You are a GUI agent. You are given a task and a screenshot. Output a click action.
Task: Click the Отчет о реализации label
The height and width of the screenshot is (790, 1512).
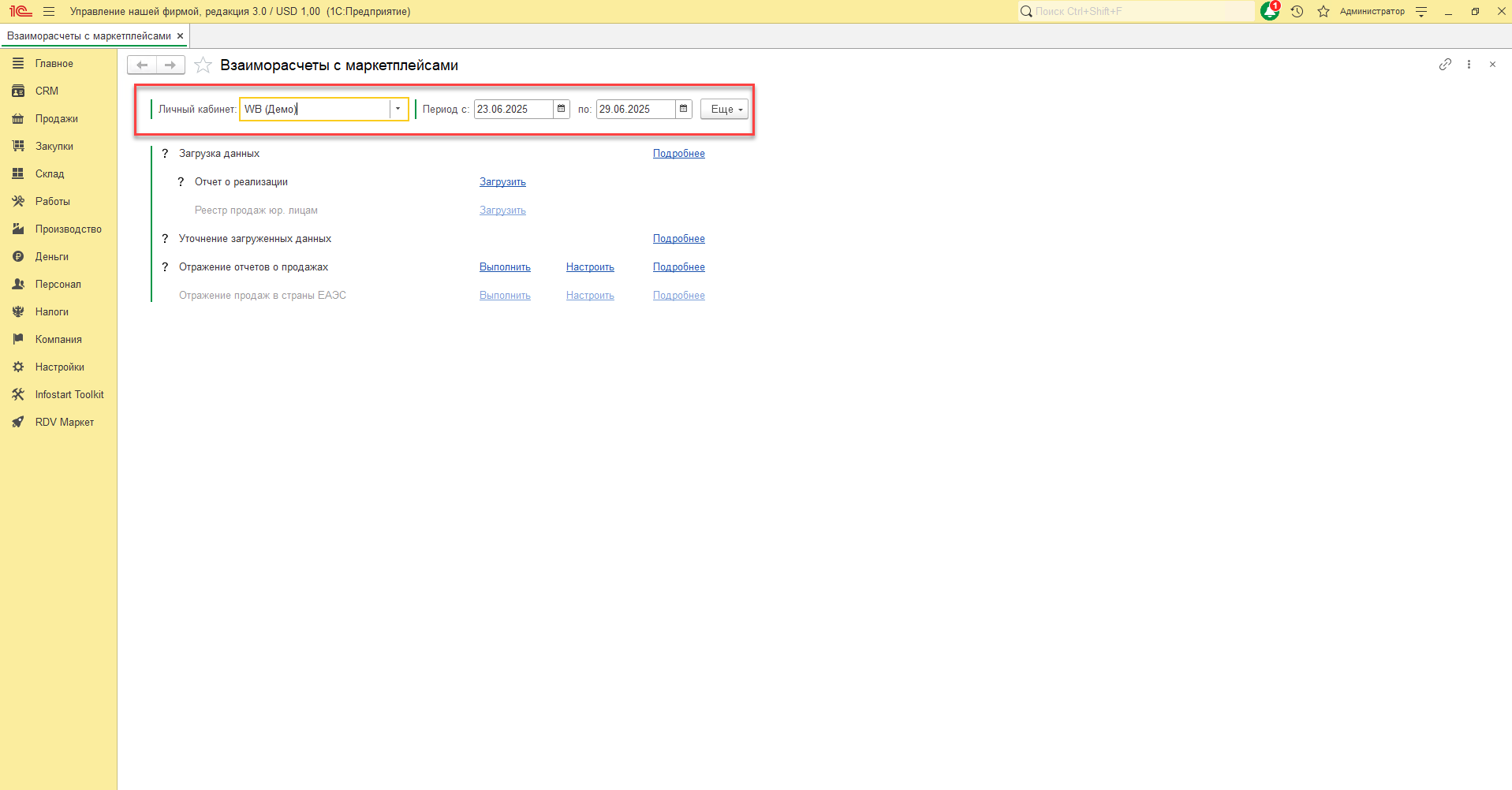[x=241, y=182]
